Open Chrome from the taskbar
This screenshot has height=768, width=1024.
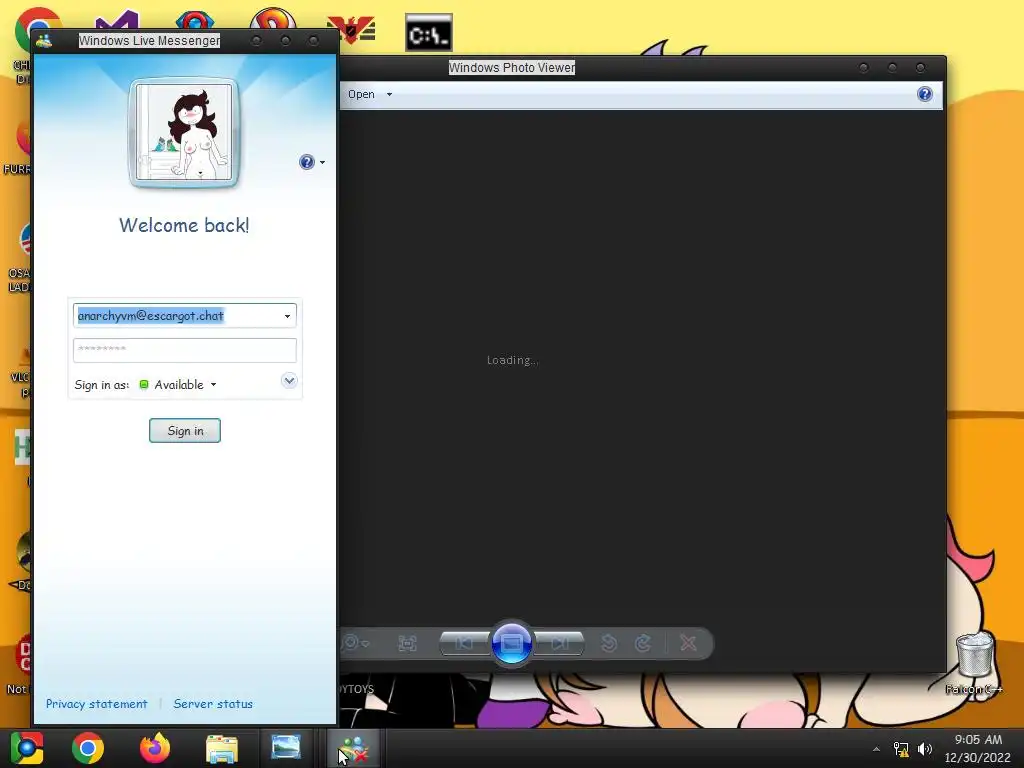pyautogui.click(x=88, y=748)
